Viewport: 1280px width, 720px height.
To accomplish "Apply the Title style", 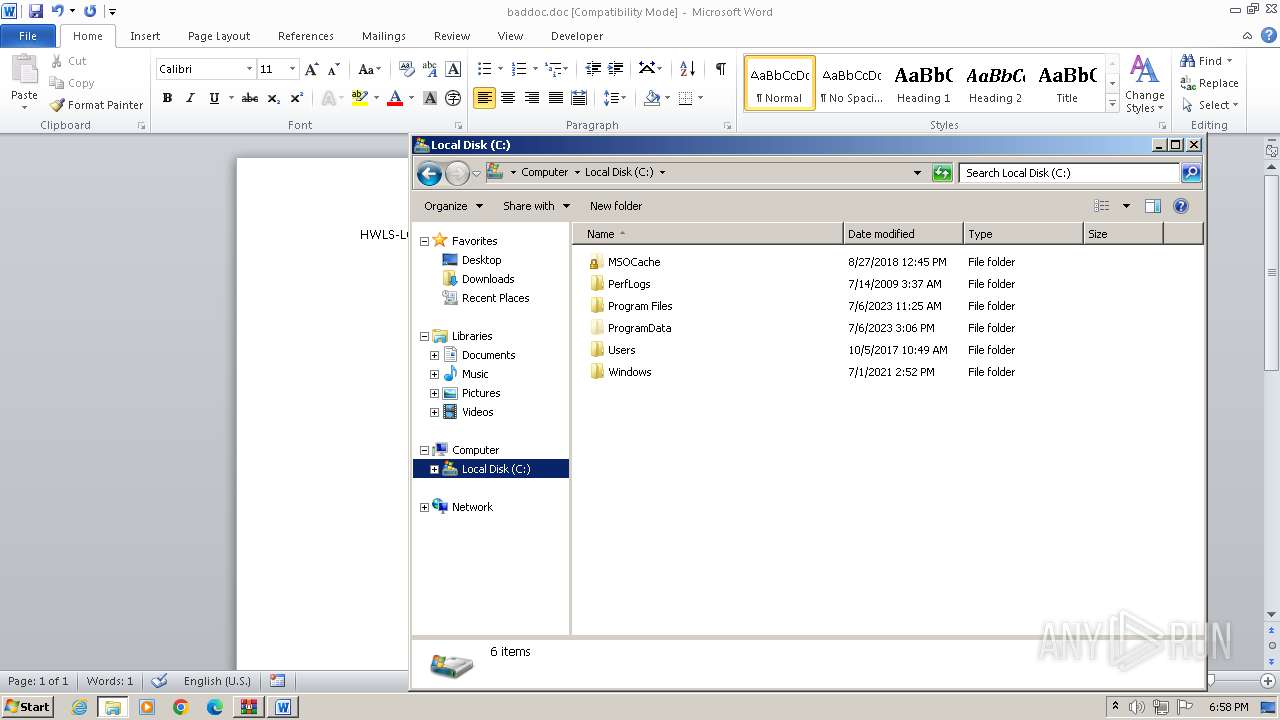I will click(x=1067, y=83).
